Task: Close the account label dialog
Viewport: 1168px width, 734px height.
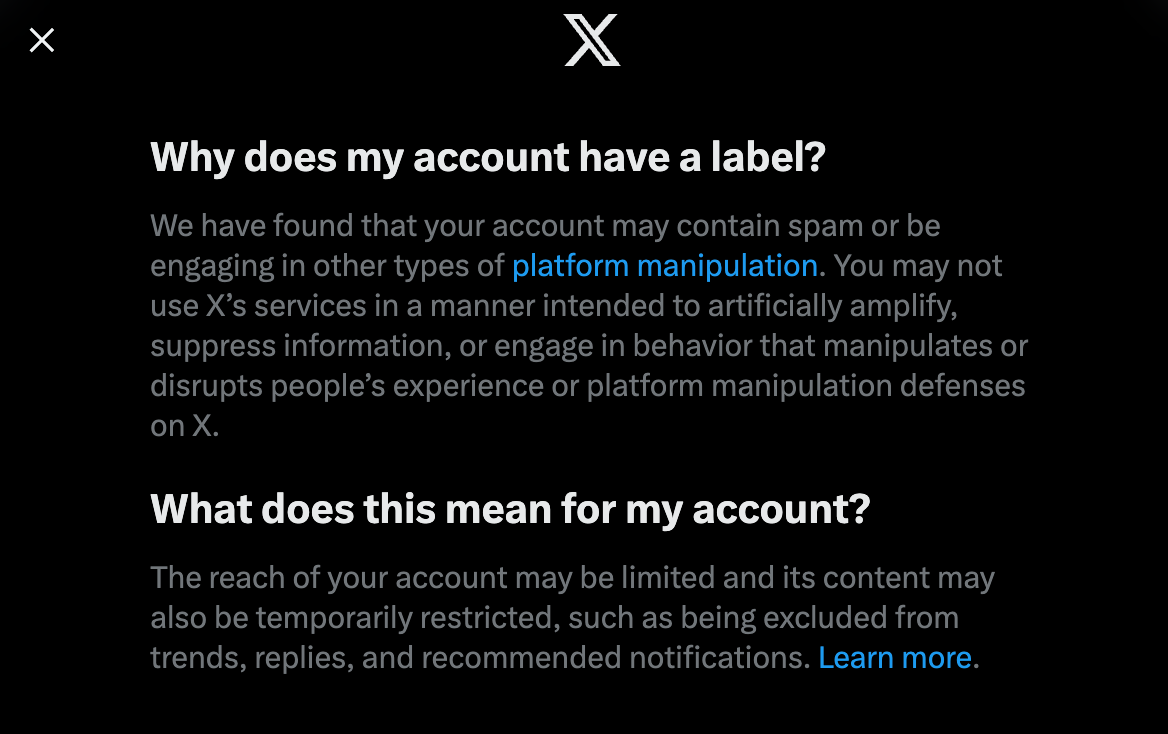Action: tap(42, 40)
